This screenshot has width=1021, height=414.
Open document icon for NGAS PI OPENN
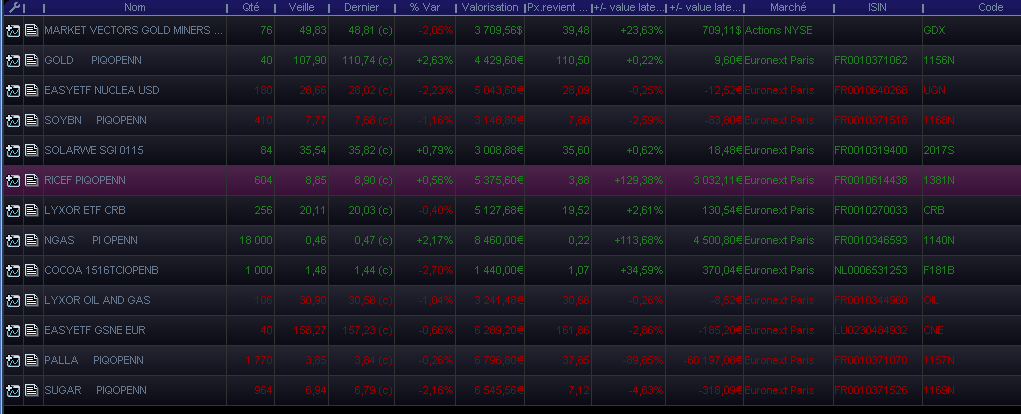point(31,240)
